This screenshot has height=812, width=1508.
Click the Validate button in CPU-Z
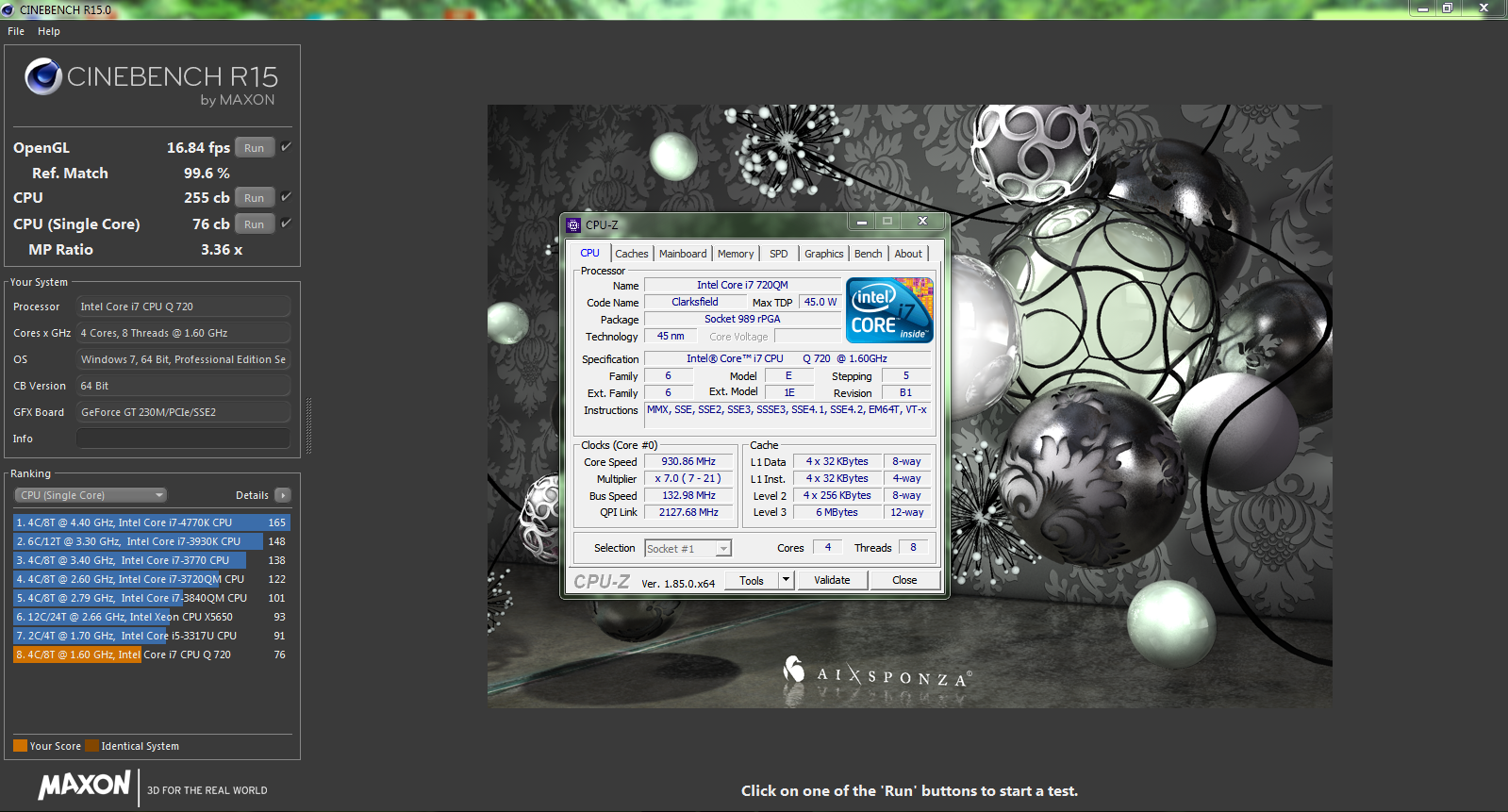click(x=832, y=580)
